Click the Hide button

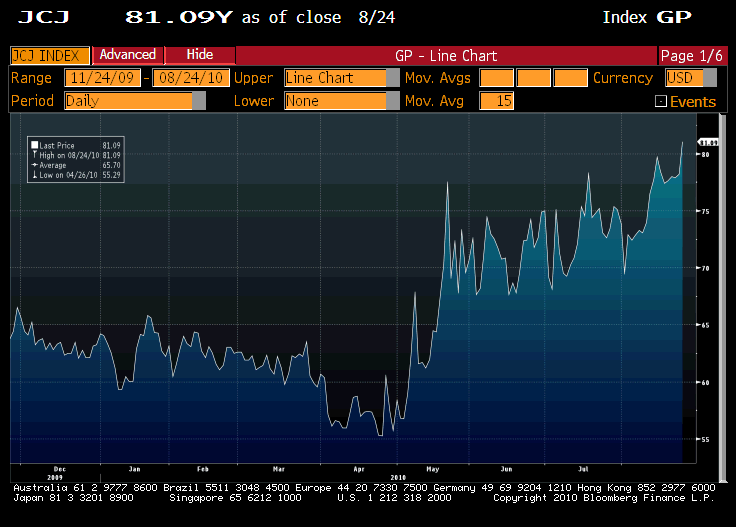pyautogui.click(x=200, y=55)
